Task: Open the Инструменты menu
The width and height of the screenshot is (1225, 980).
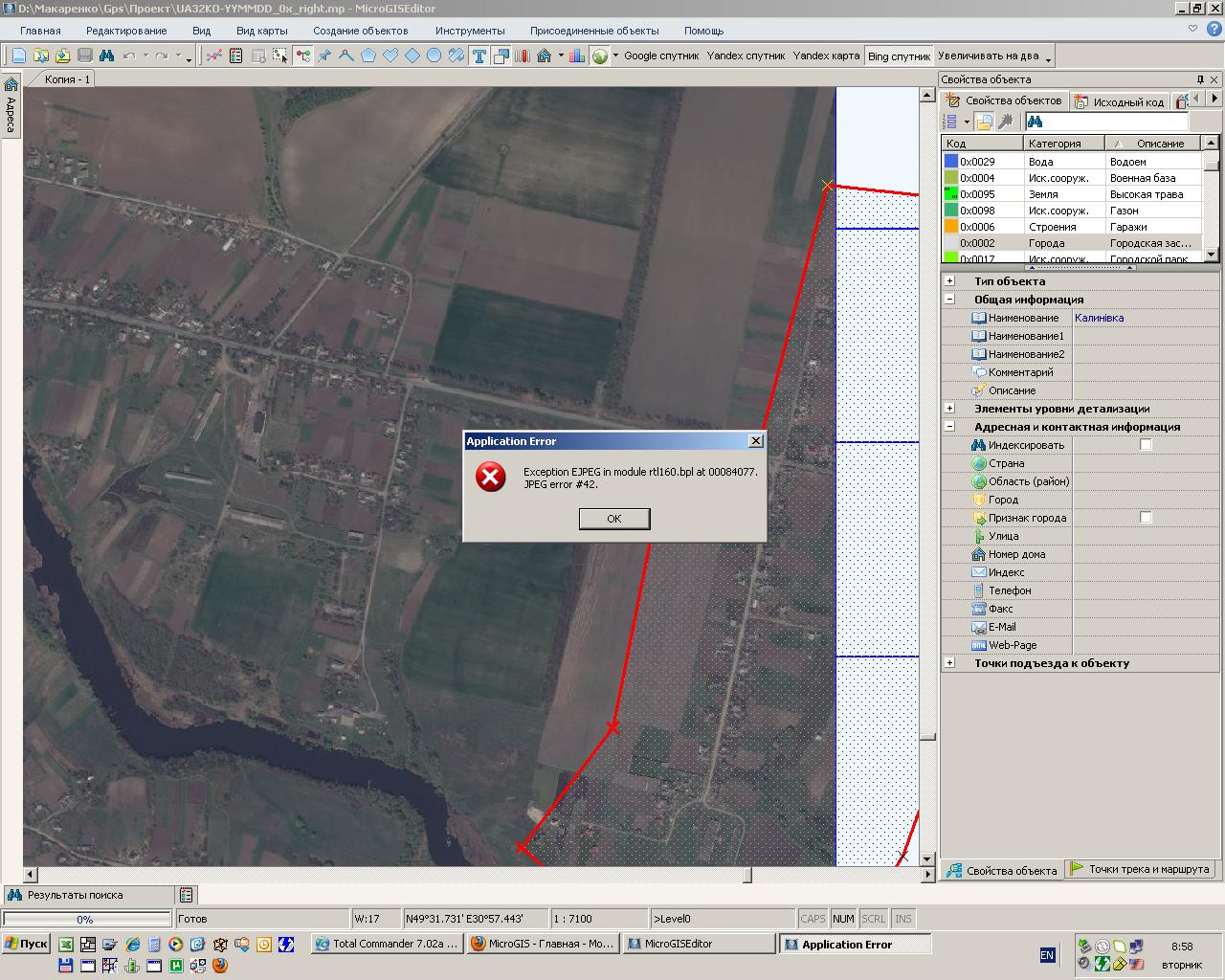Action: tap(469, 31)
